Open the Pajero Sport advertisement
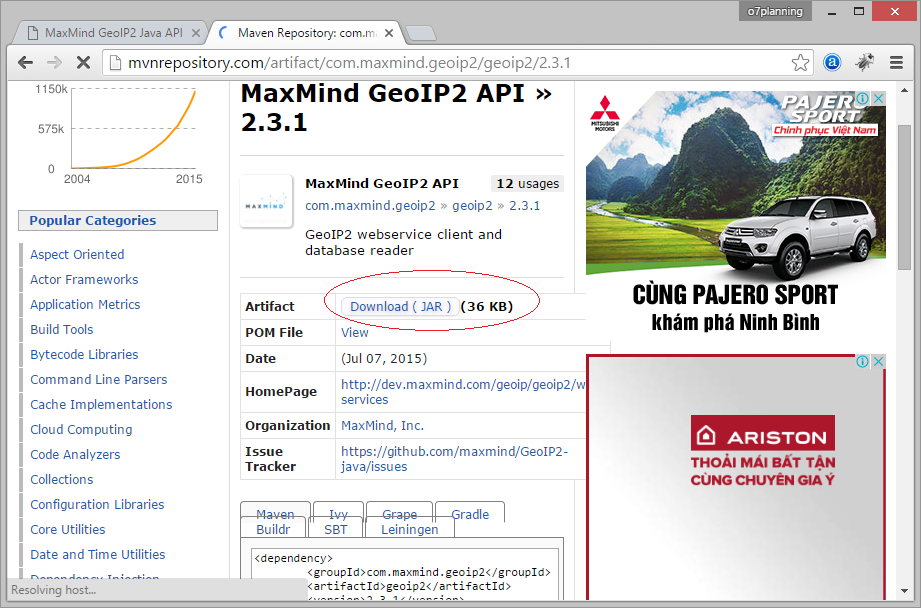The width and height of the screenshot is (921, 608). point(735,214)
